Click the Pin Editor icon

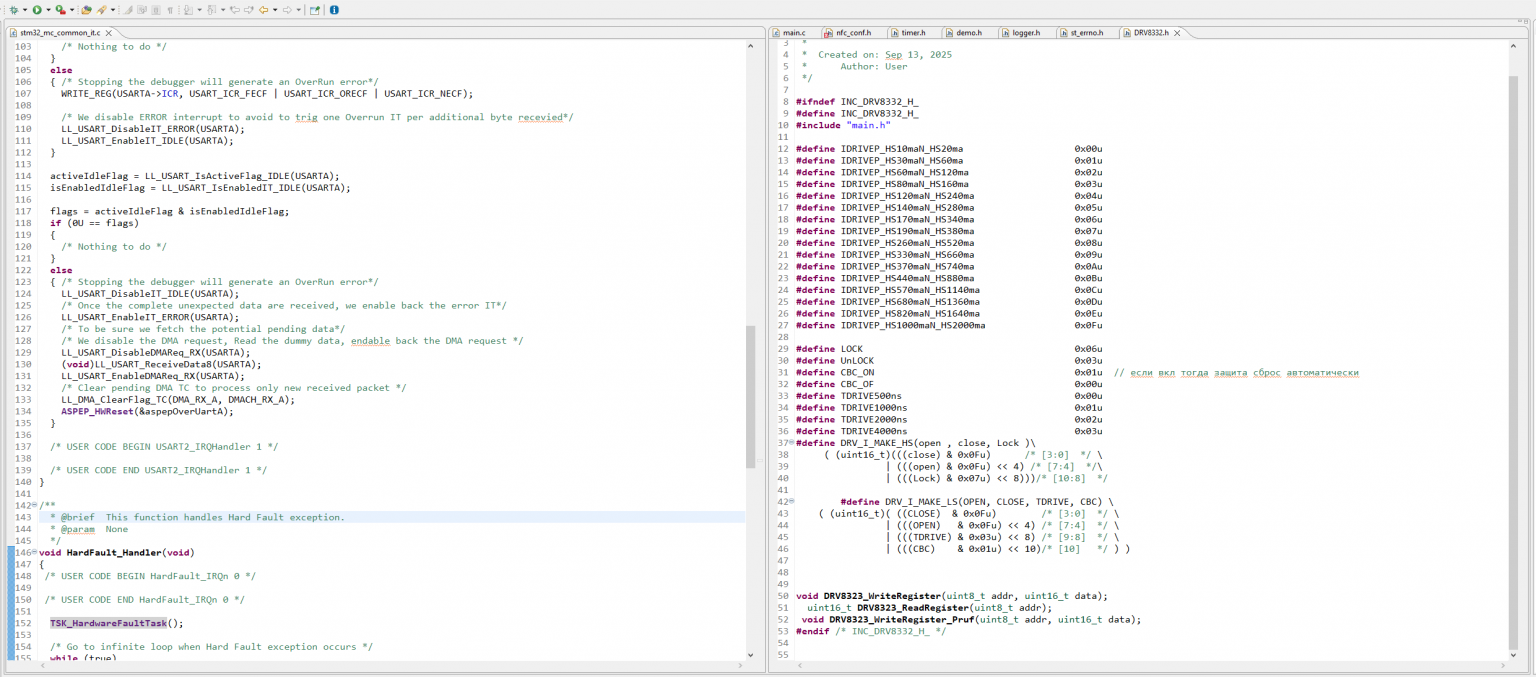(x=314, y=10)
